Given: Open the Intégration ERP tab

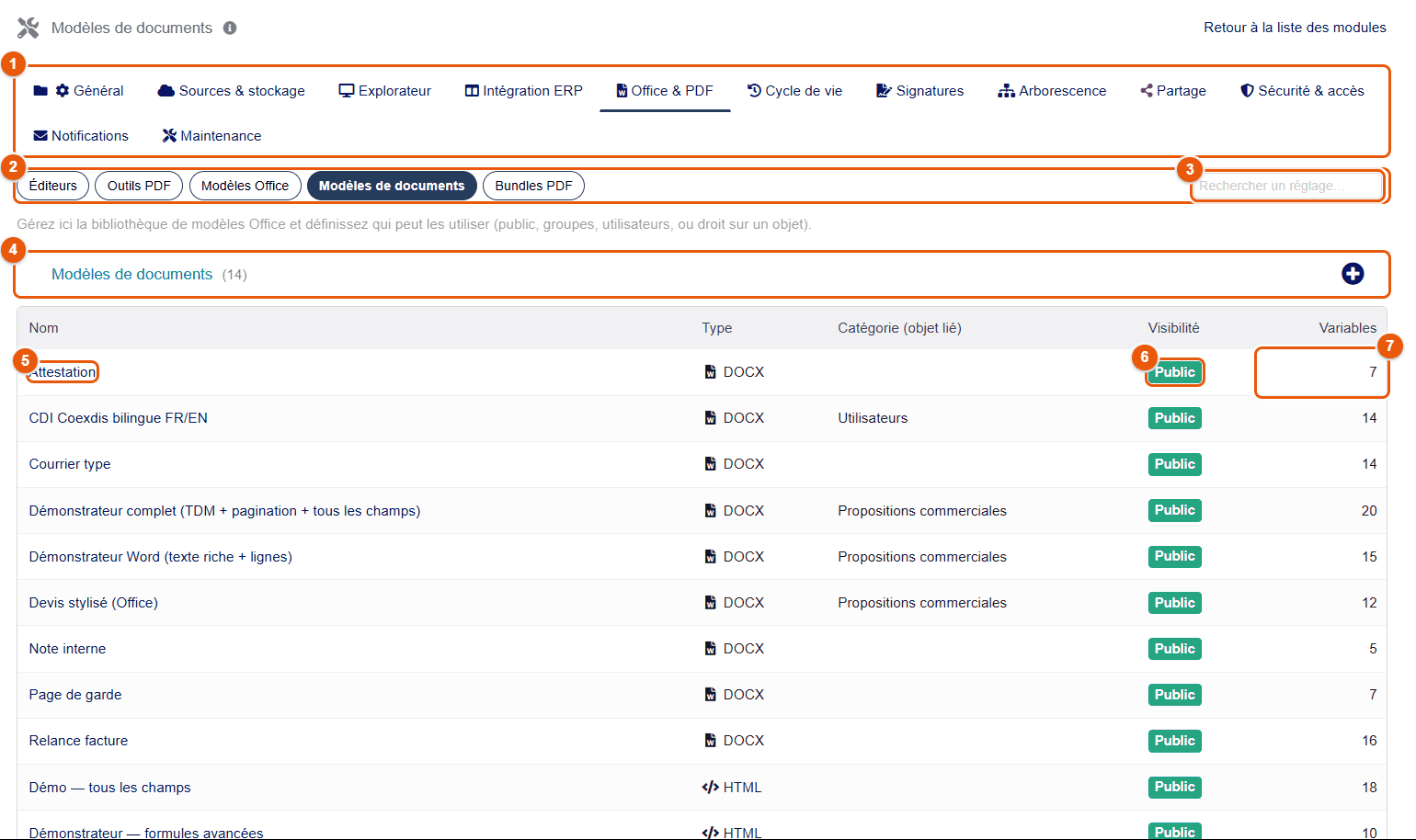Looking at the screenshot, I should coord(524,91).
